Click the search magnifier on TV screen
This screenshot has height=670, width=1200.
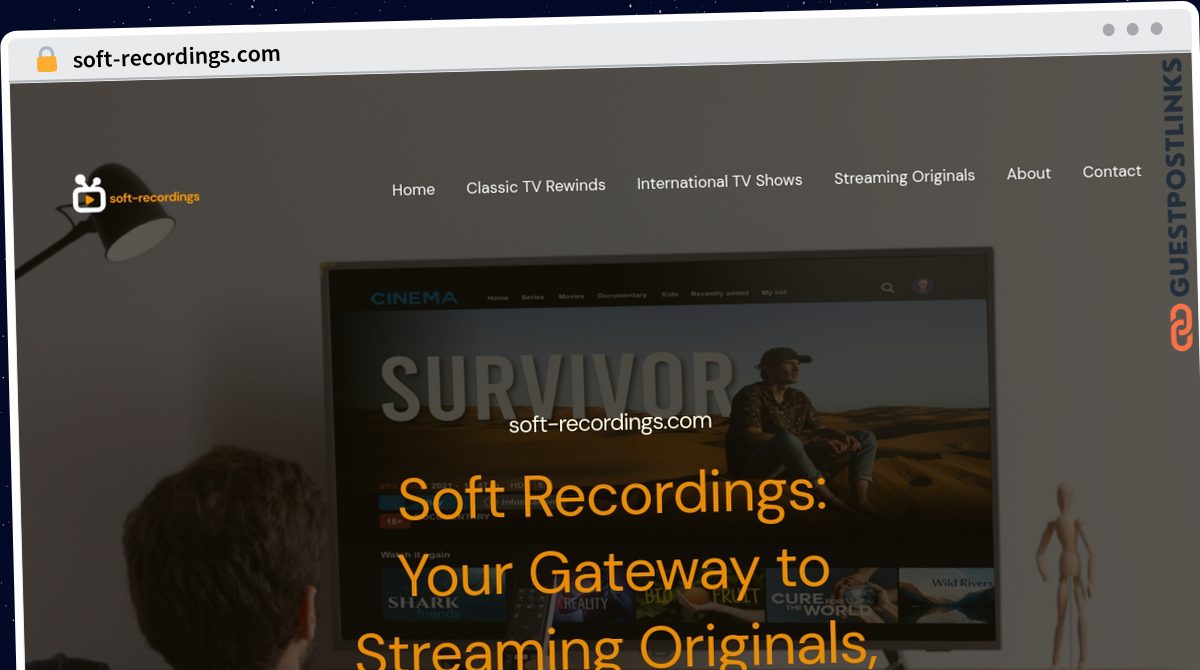point(887,288)
